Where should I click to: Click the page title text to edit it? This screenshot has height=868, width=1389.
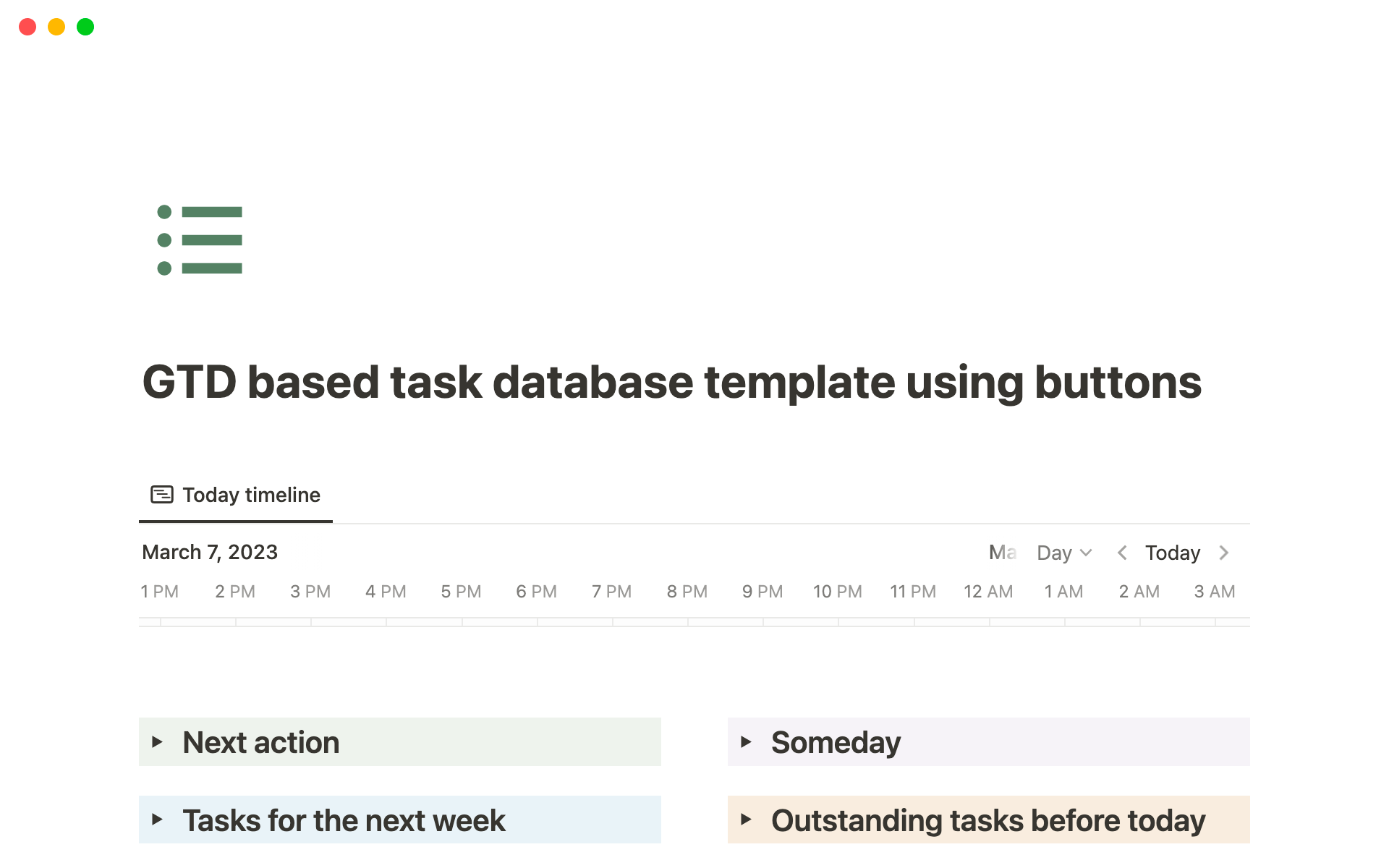coord(672,382)
